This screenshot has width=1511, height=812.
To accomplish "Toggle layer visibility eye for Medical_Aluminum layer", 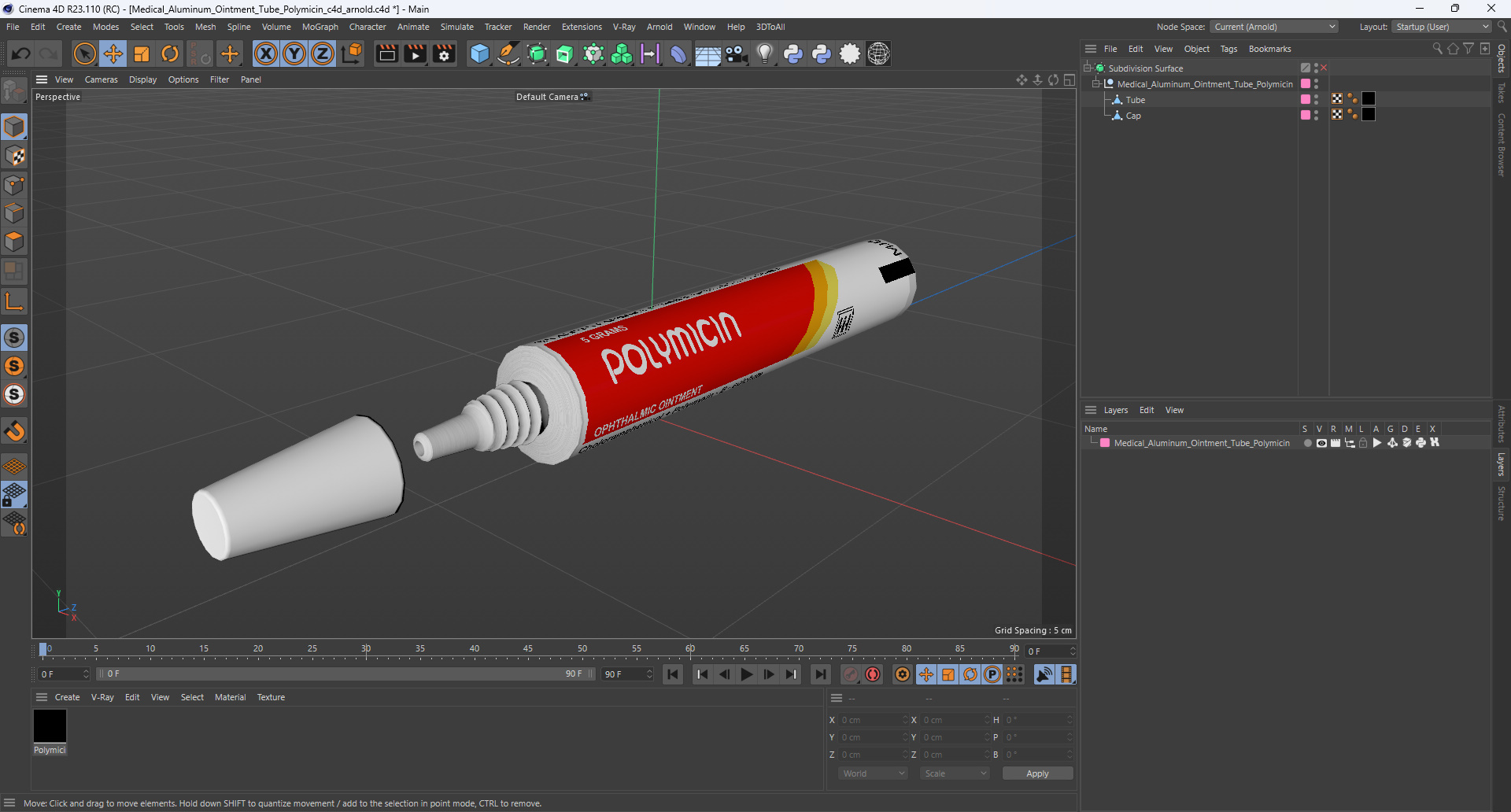I will click(1321, 443).
